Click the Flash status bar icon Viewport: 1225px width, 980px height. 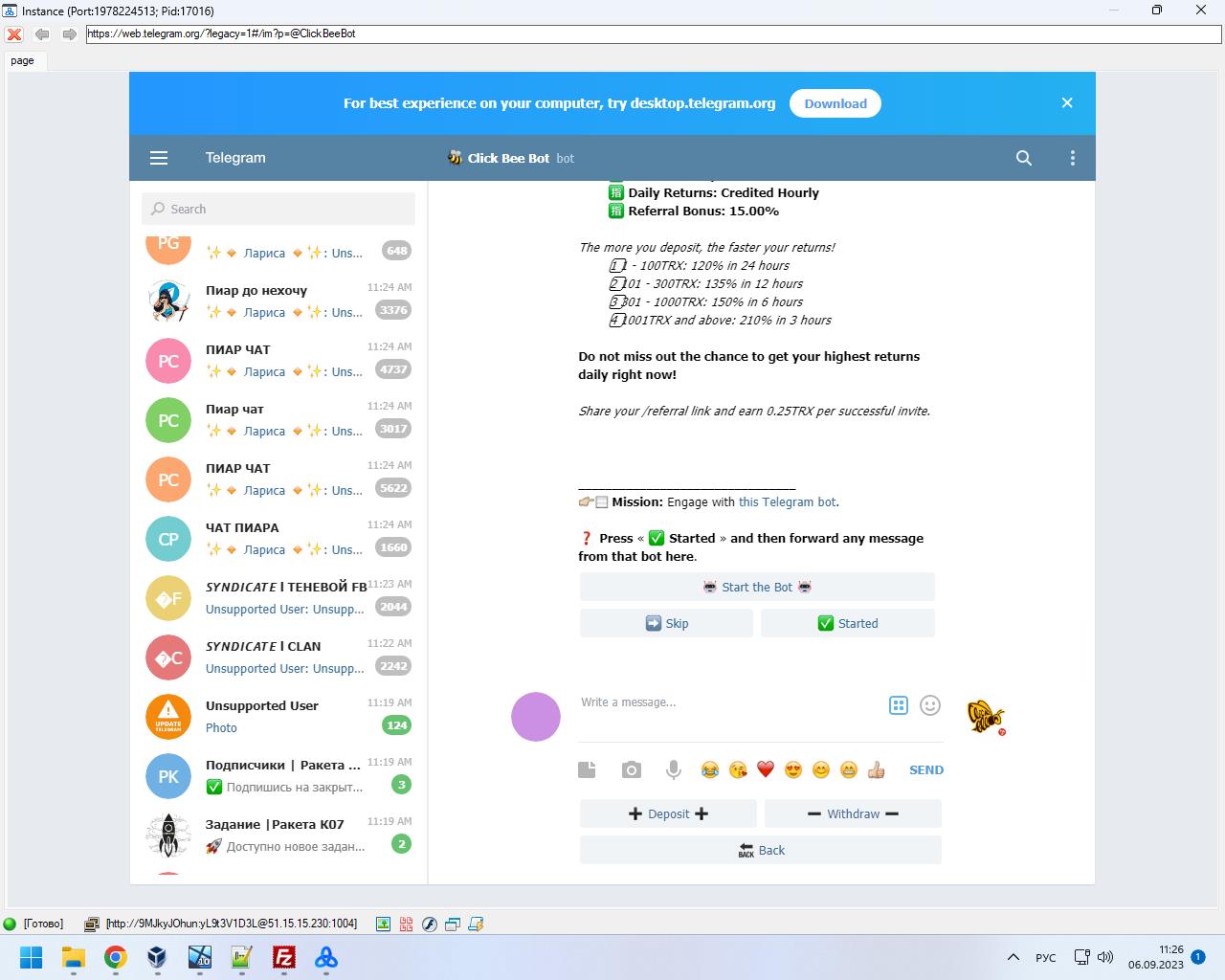[x=430, y=924]
